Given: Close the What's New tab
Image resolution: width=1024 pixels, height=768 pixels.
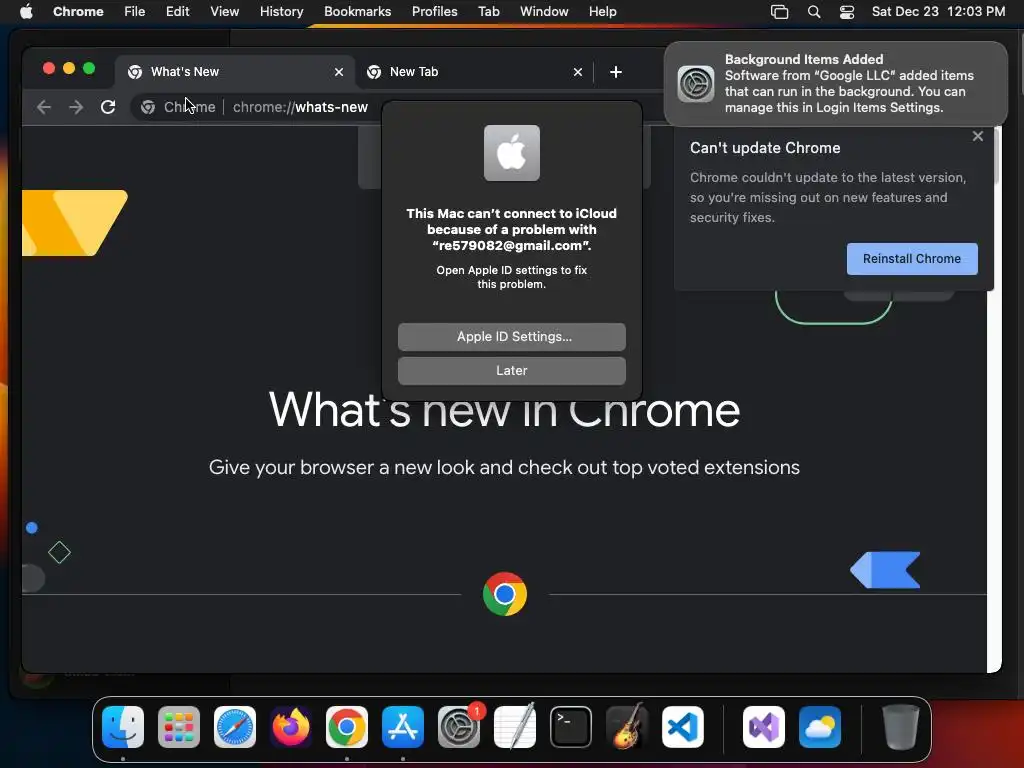Looking at the screenshot, I should tap(339, 72).
